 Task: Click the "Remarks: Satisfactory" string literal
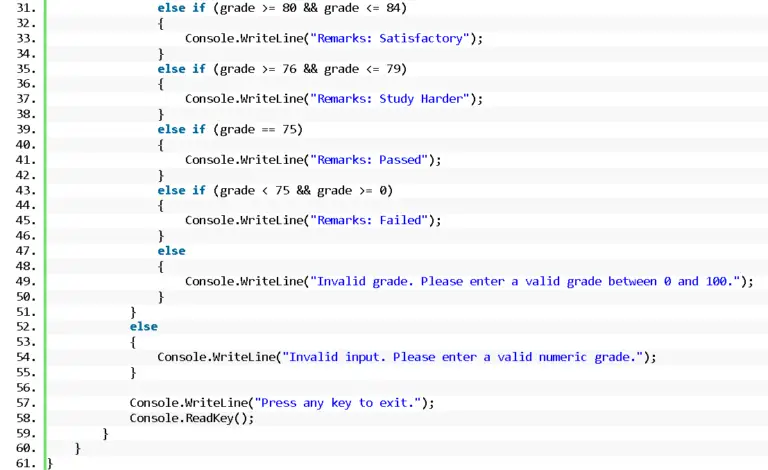pos(389,38)
